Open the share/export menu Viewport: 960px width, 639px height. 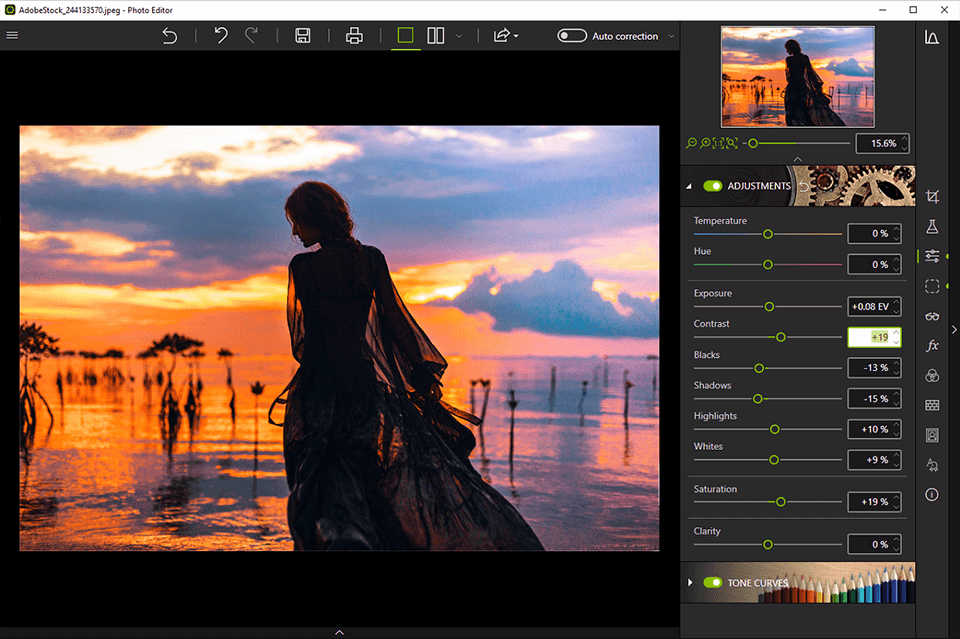point(505,36)
